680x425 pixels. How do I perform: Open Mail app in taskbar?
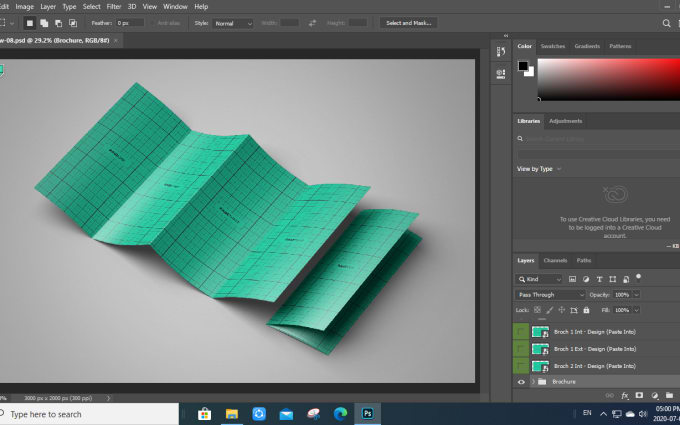pos(286,414)
